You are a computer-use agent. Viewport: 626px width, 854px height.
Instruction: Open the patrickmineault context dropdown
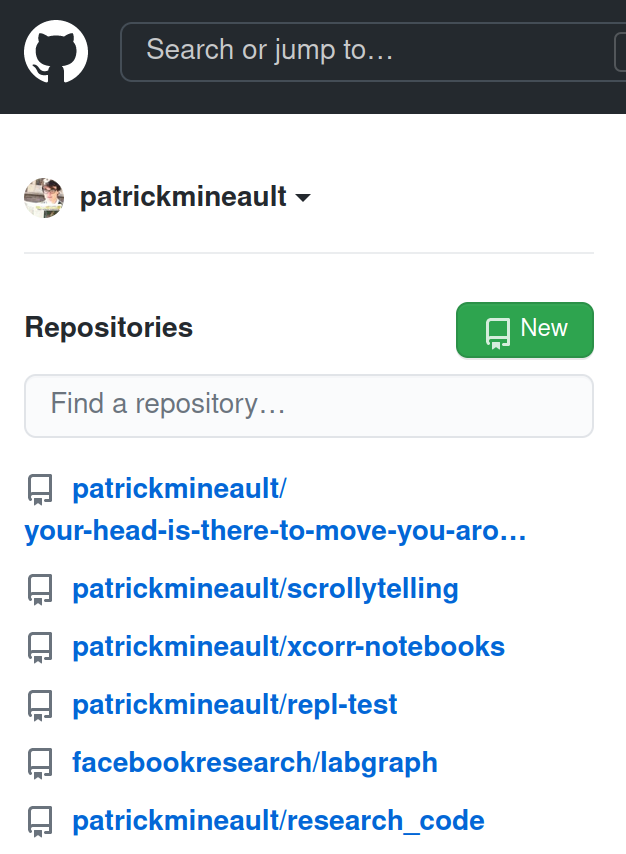195,197
